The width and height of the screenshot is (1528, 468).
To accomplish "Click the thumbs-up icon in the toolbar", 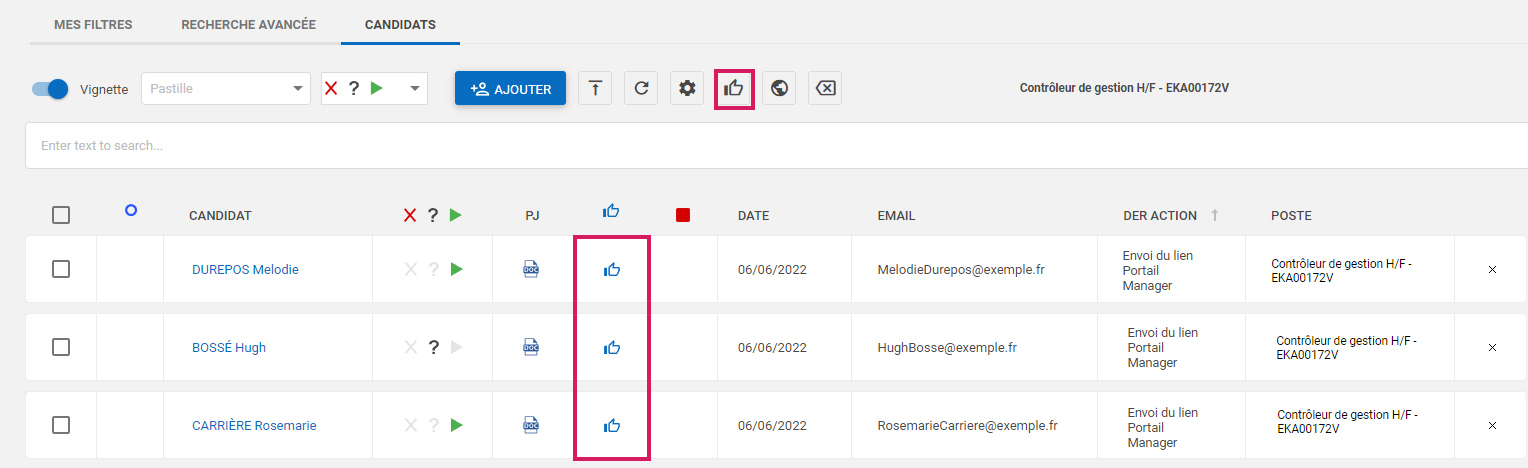I will [x=733, y=88].
